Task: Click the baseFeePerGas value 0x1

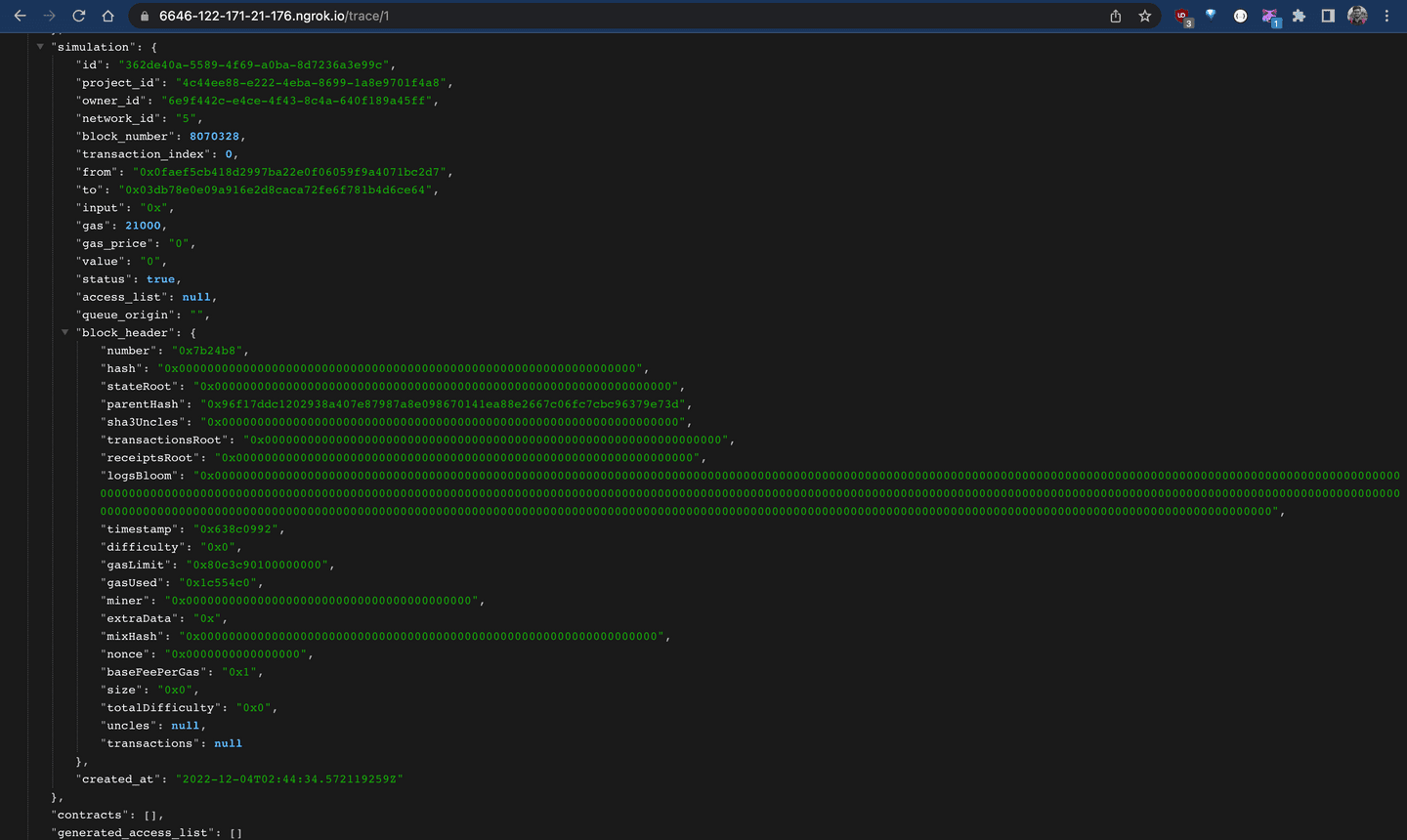Action: 241,672
